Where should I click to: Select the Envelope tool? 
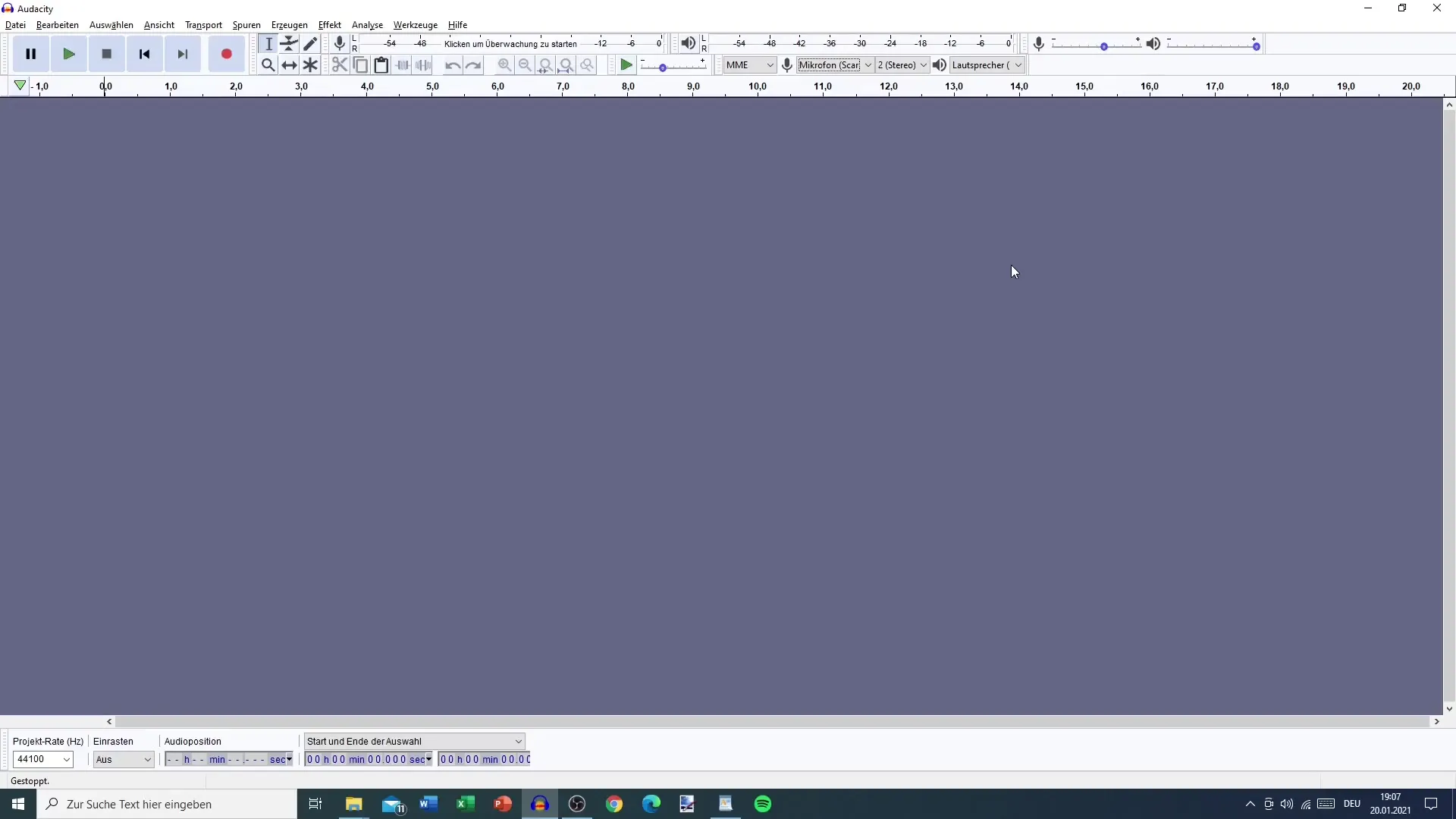[x=289, y=44]
